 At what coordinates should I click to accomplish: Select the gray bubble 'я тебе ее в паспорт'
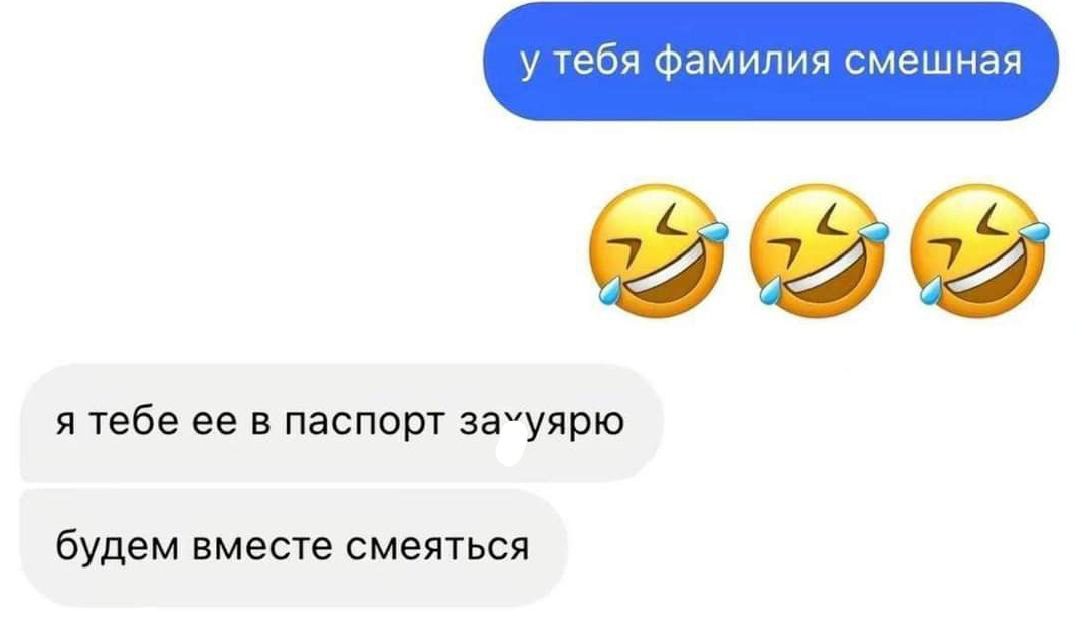click(342, 423)
